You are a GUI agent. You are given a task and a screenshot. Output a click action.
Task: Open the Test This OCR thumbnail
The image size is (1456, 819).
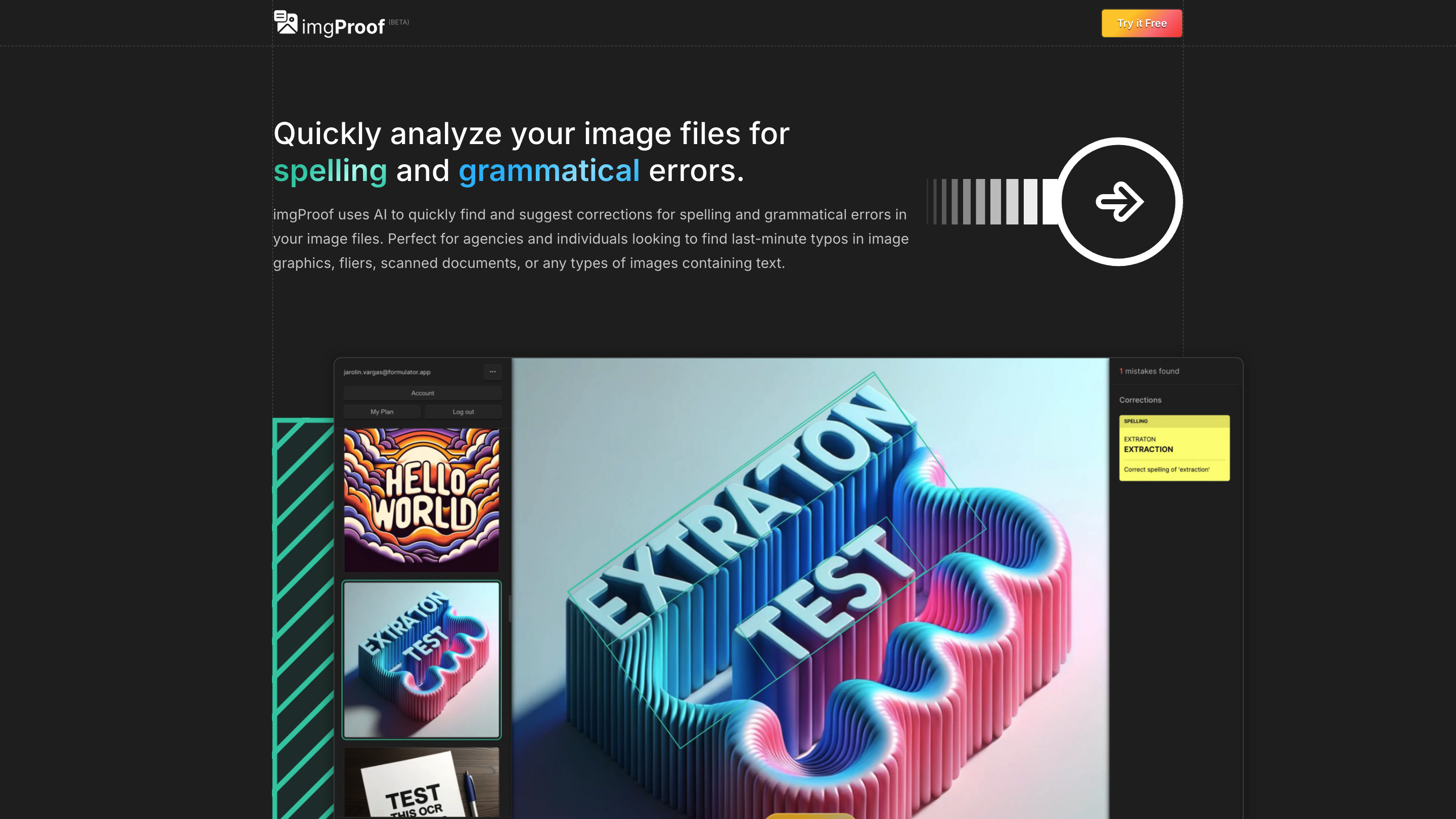pos(422,783)
